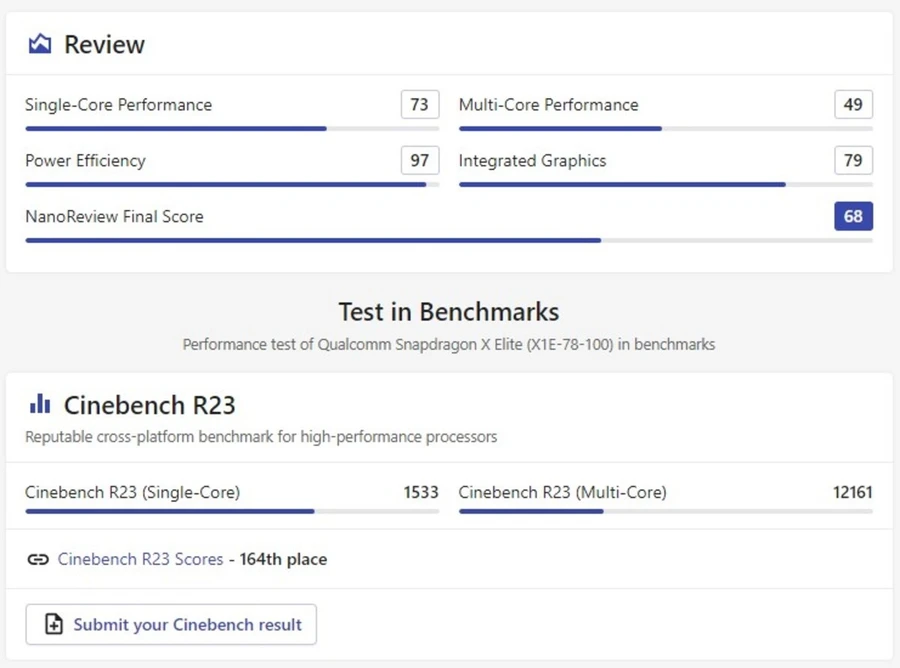
Task: Click the document plus icon in Submit button
Action: [54, 624]
